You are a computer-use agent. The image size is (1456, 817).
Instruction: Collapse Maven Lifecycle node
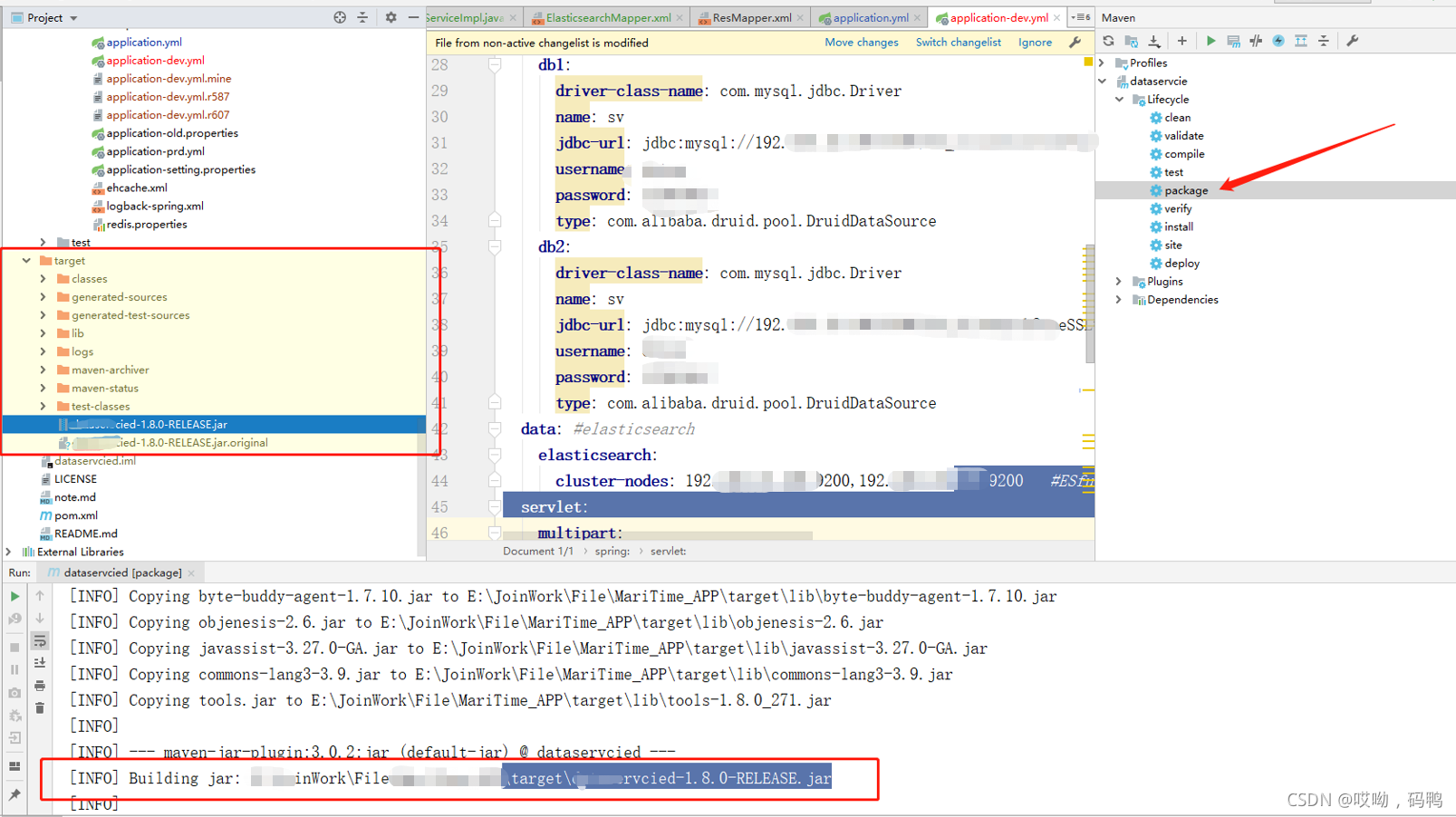click(1120, 100)
